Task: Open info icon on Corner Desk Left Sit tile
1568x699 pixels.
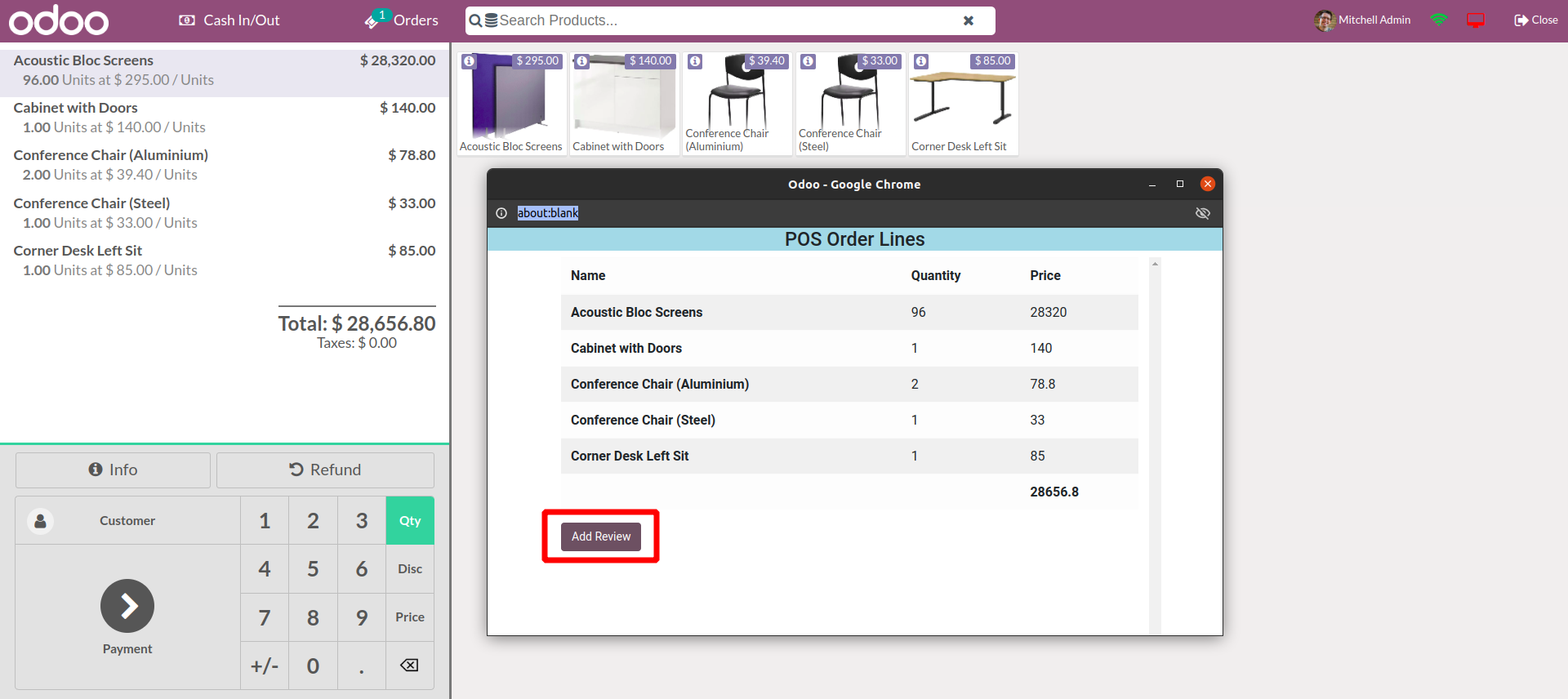Action: coord(921,61)
